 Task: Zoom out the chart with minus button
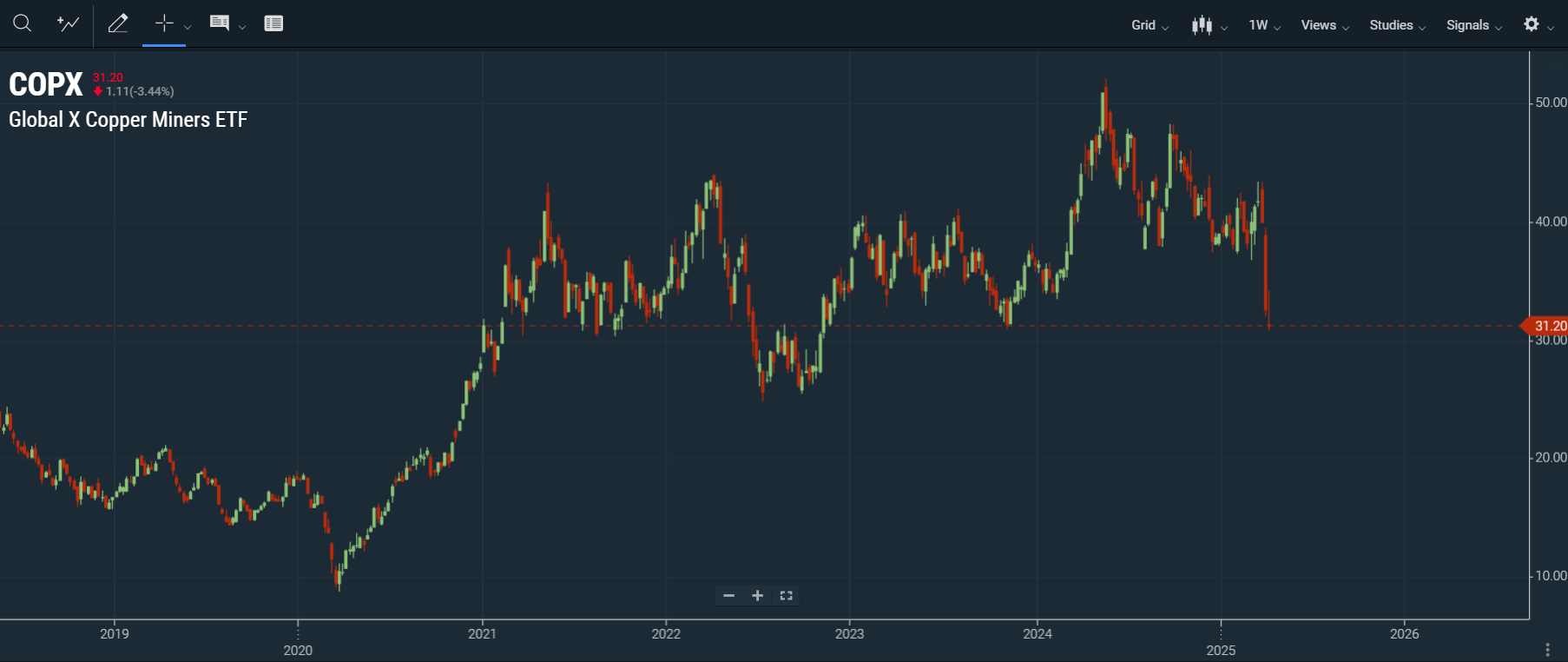[729, 595]
